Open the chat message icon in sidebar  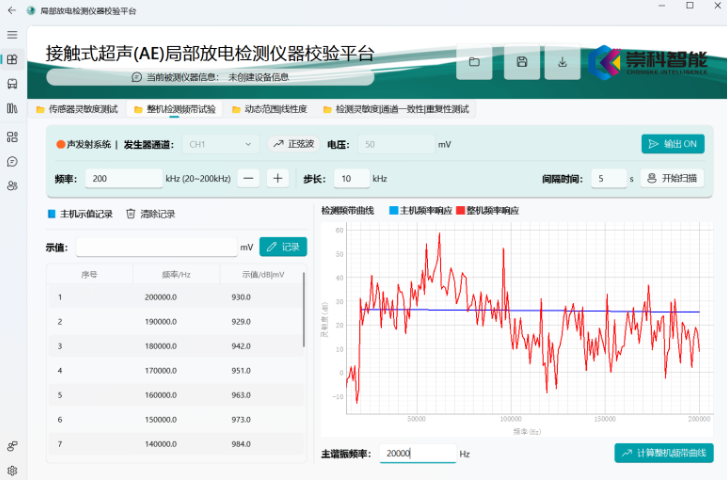[x=12, y=161]
